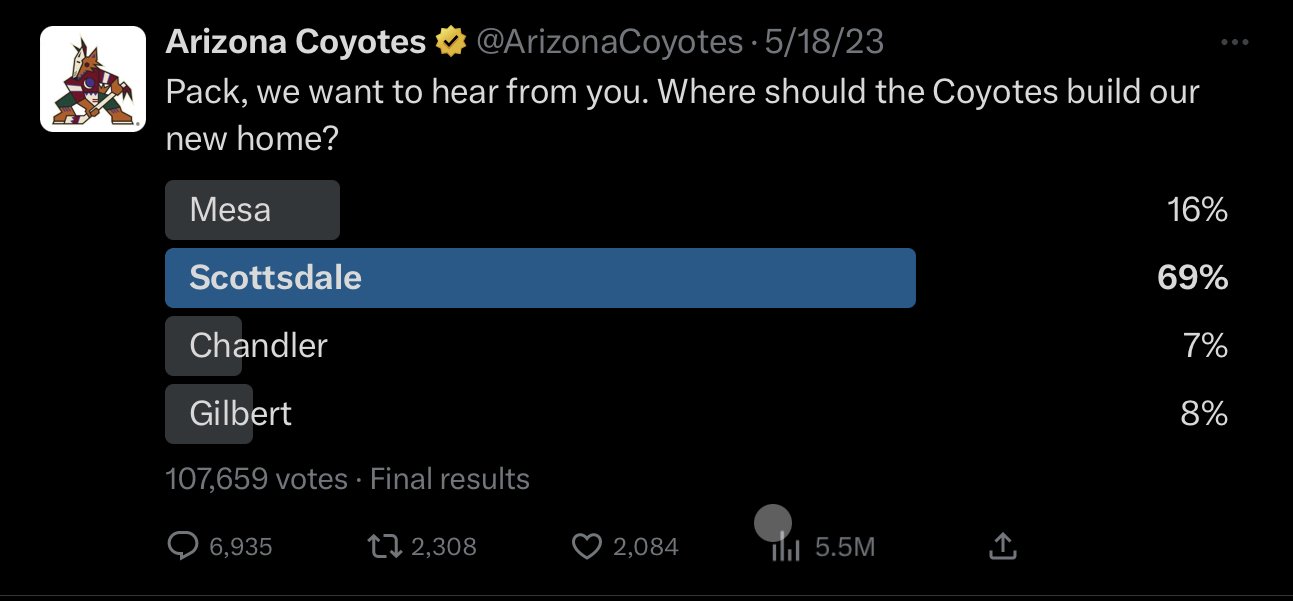1293x601 pixels.
Task: Click the gold verified badge
Action: pos(451,42)
